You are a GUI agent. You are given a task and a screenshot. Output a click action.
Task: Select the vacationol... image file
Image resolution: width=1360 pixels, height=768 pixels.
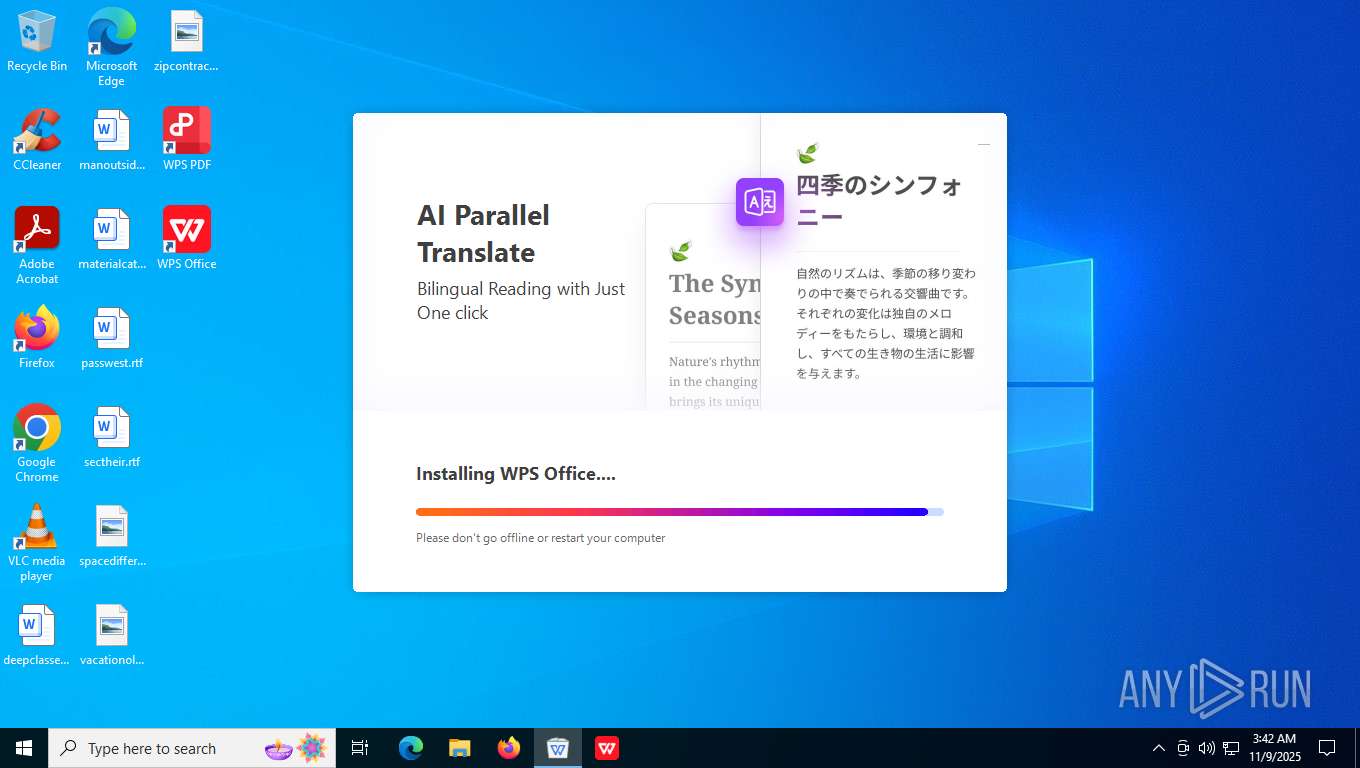[111, 635]
